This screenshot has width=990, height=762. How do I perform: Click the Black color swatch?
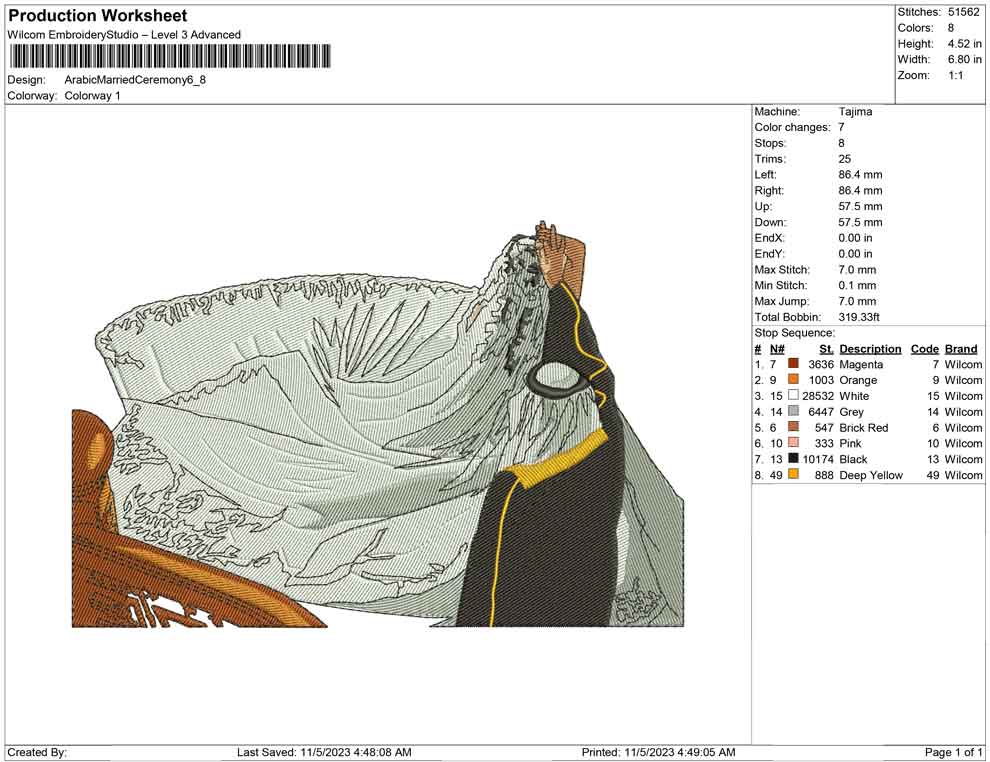coord(793,458)
